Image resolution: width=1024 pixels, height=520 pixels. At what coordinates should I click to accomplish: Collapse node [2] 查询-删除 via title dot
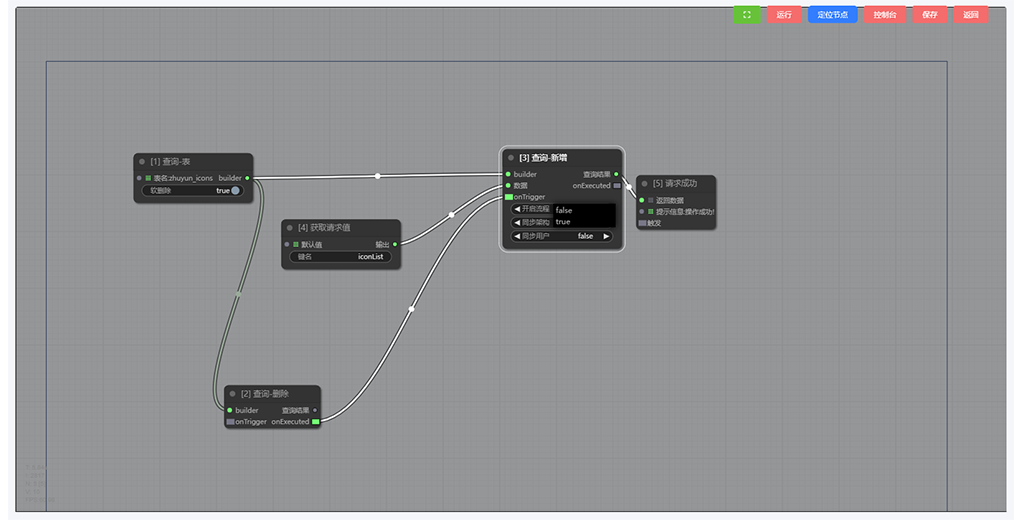coord(232,394)
